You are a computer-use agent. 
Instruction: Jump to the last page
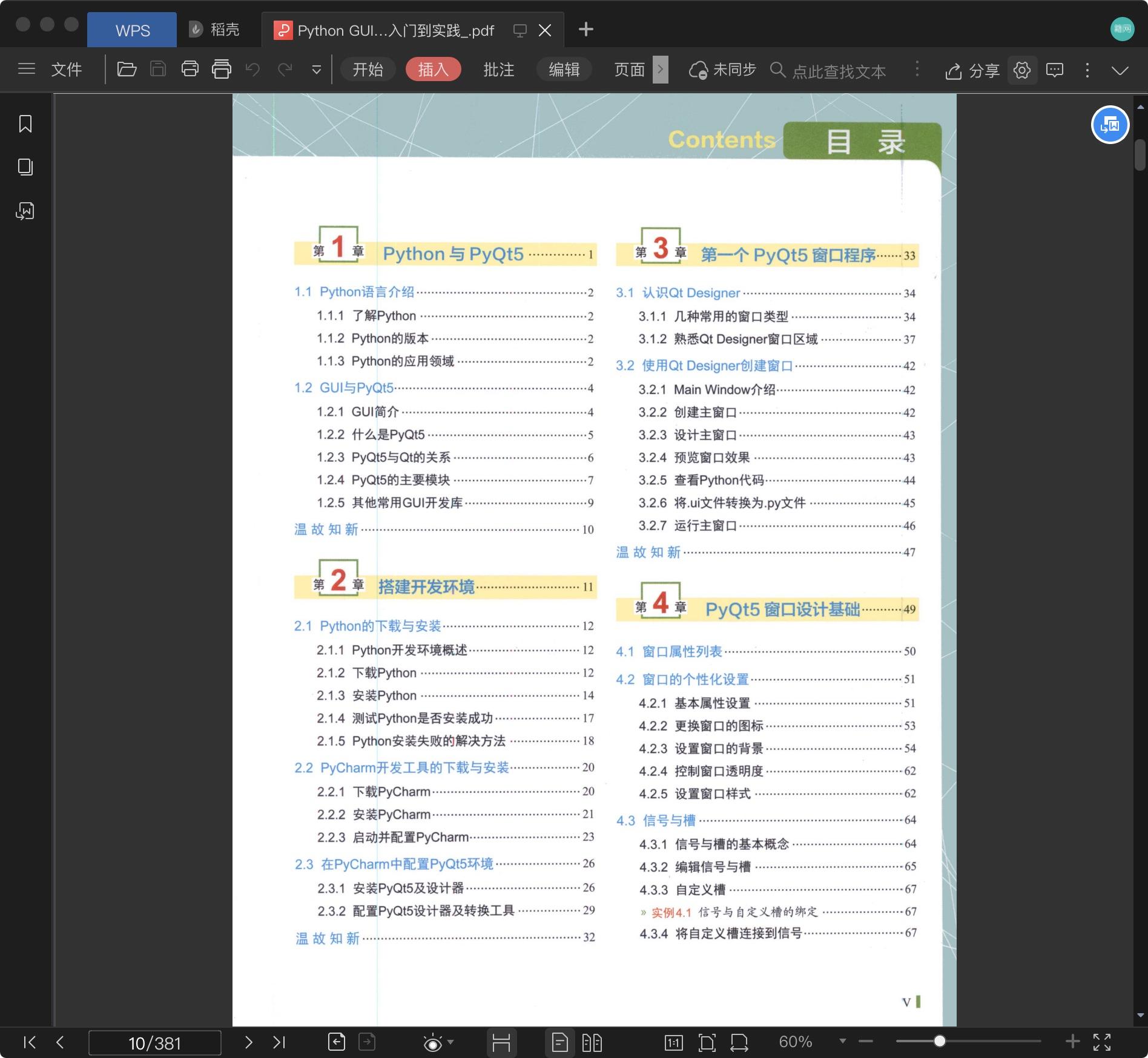(x=279, y=1042)
